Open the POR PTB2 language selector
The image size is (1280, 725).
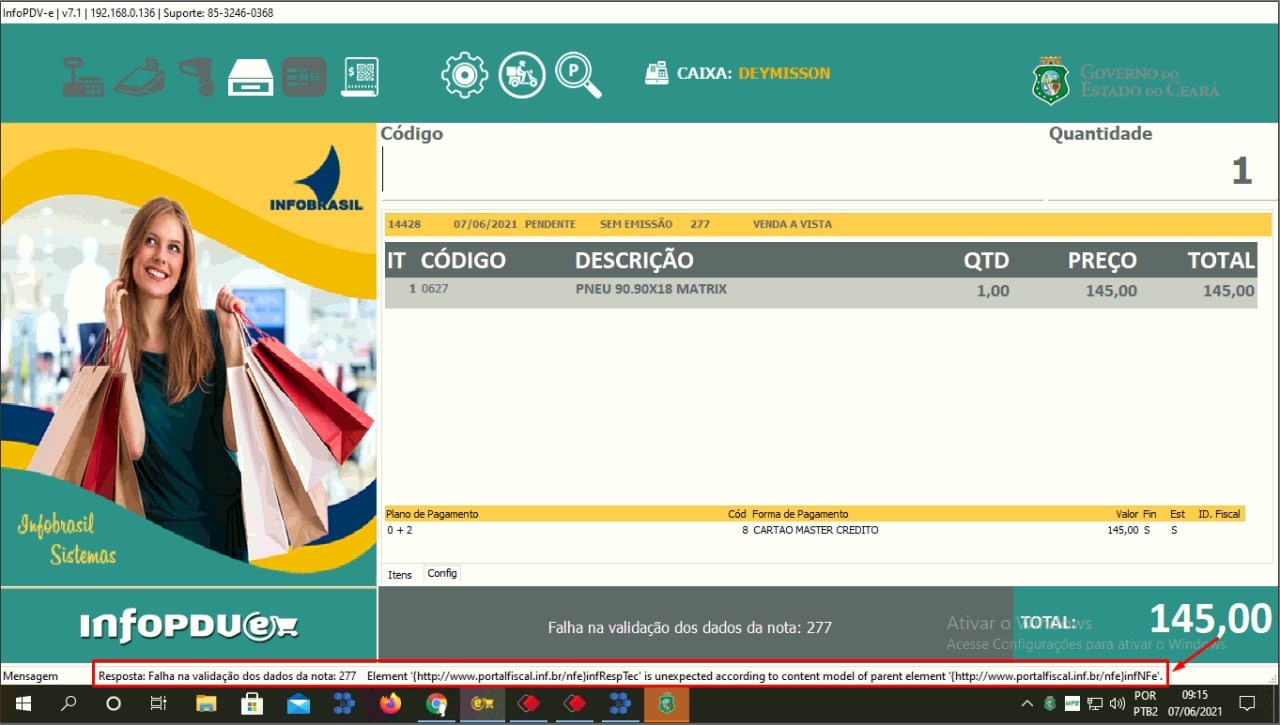[1146, 703]
